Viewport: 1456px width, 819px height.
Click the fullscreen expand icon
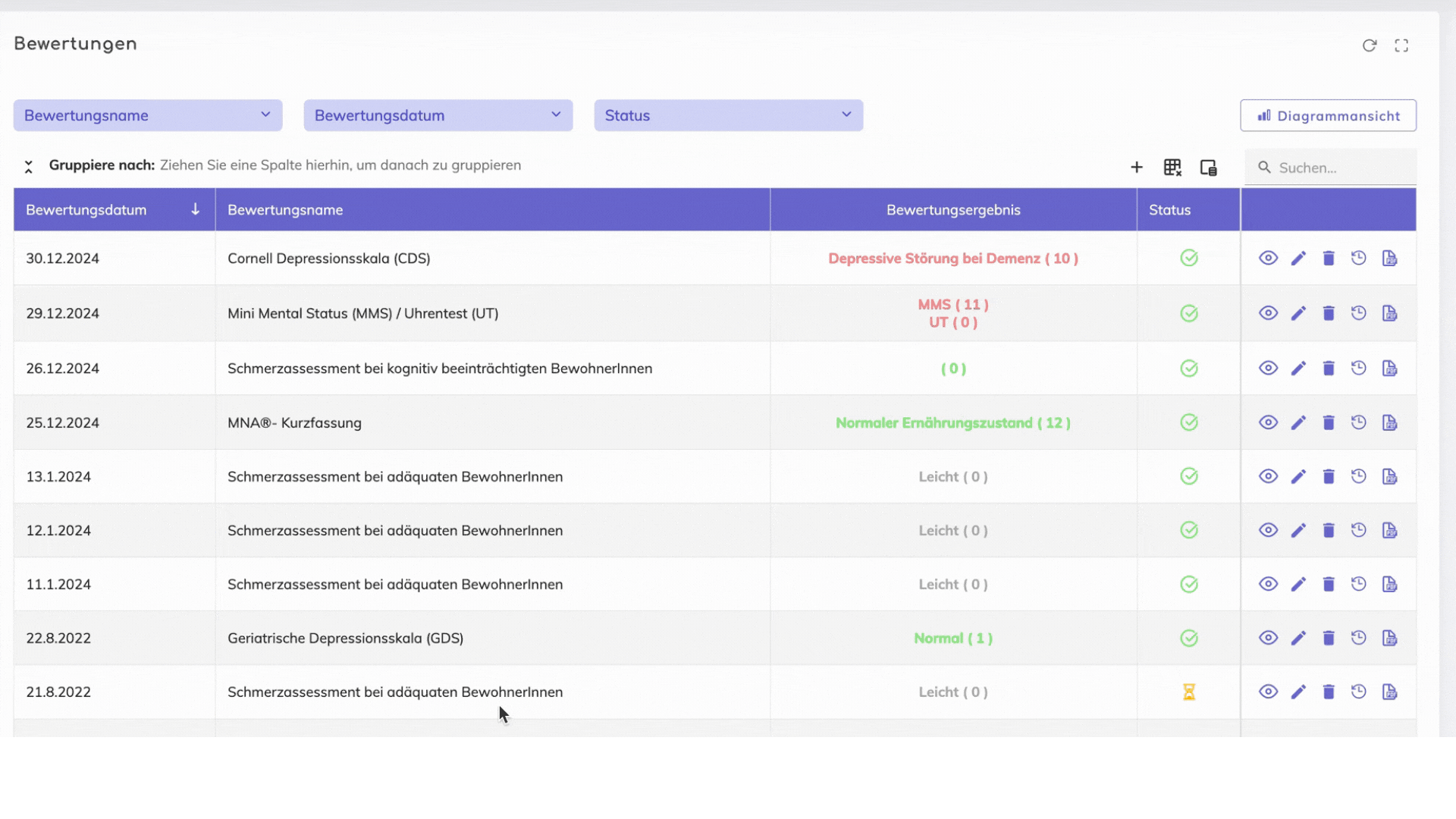1401,45
